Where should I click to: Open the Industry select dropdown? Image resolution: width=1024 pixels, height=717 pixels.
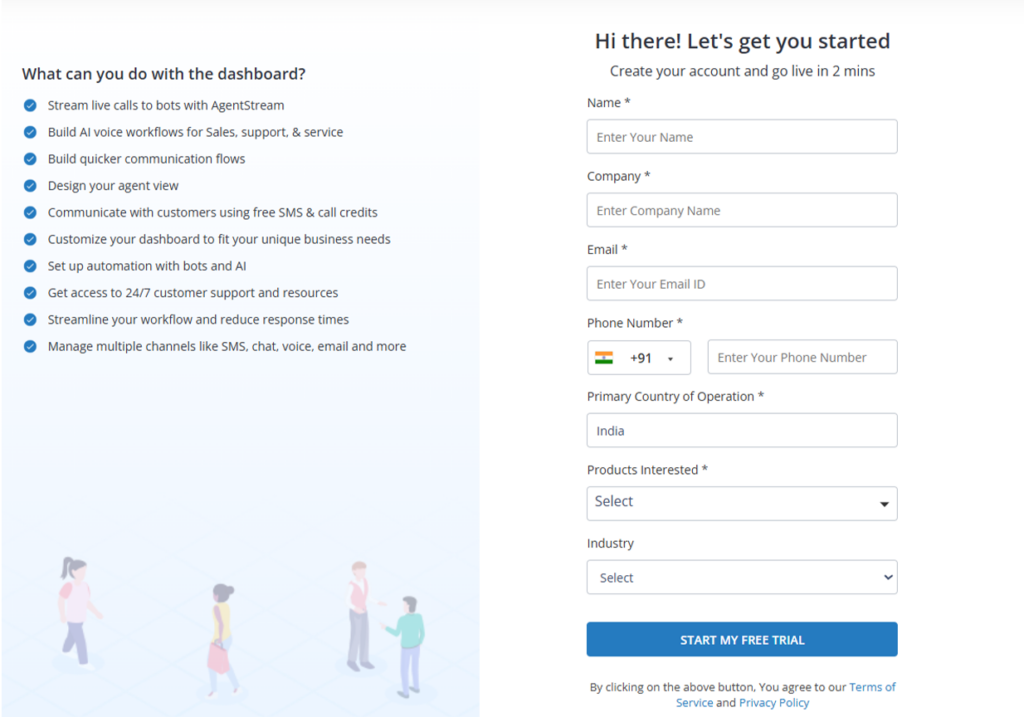coord(741,577)
